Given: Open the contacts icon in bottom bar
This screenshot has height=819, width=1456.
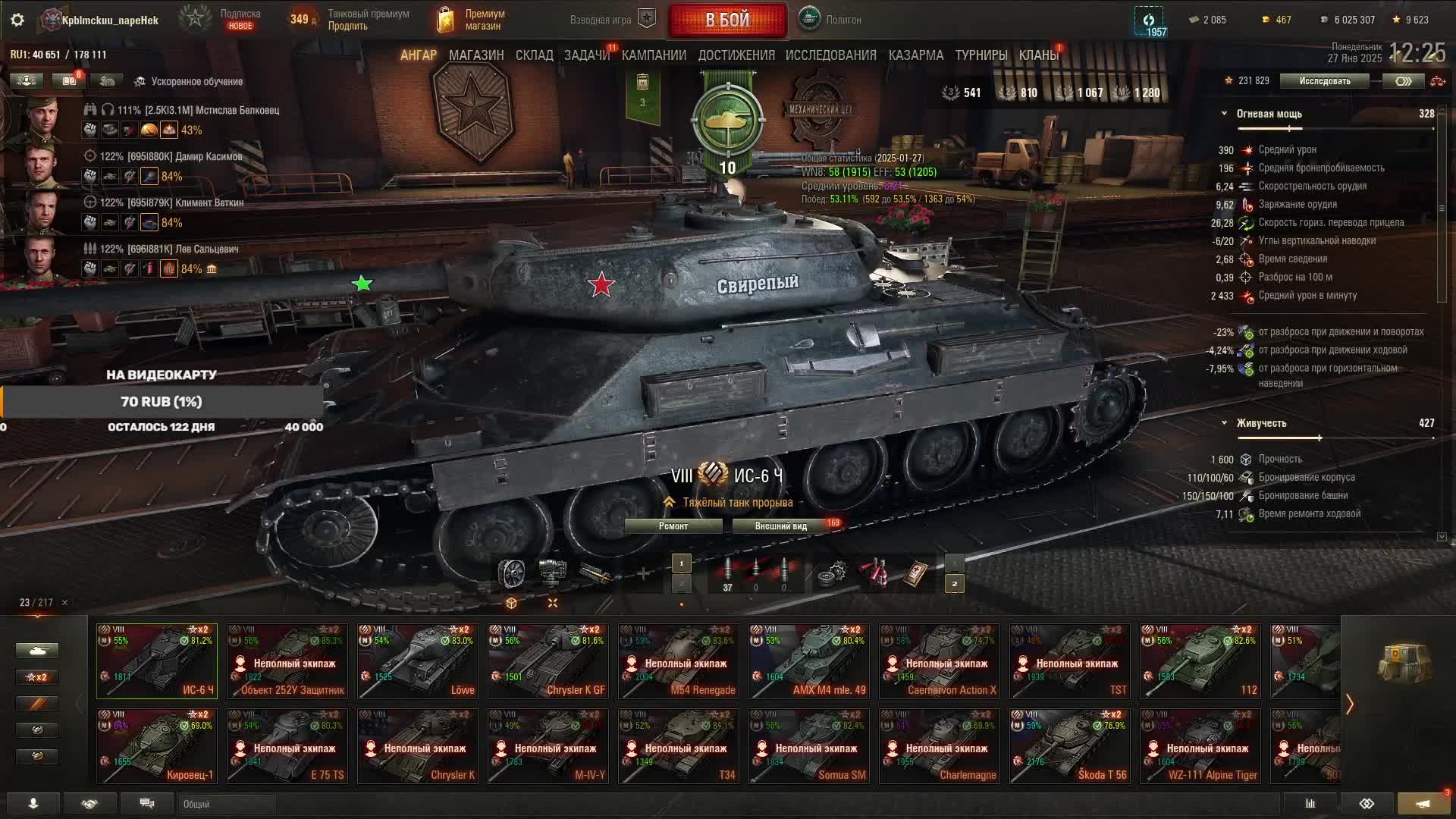Looking at the screenshot, I should (33, 804).
